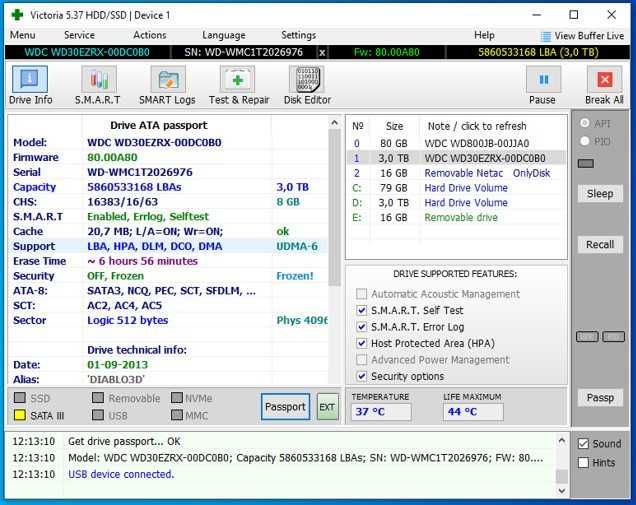This screenshot has height=505, width=636.
Task: Click the Removable indicator box
Action: 97,398
